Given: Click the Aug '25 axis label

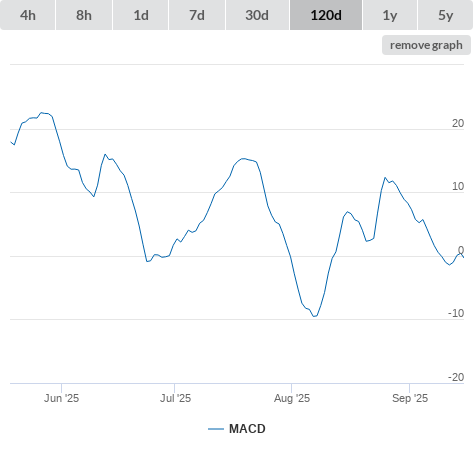Looking at the screenshot, I should [292, 398].
